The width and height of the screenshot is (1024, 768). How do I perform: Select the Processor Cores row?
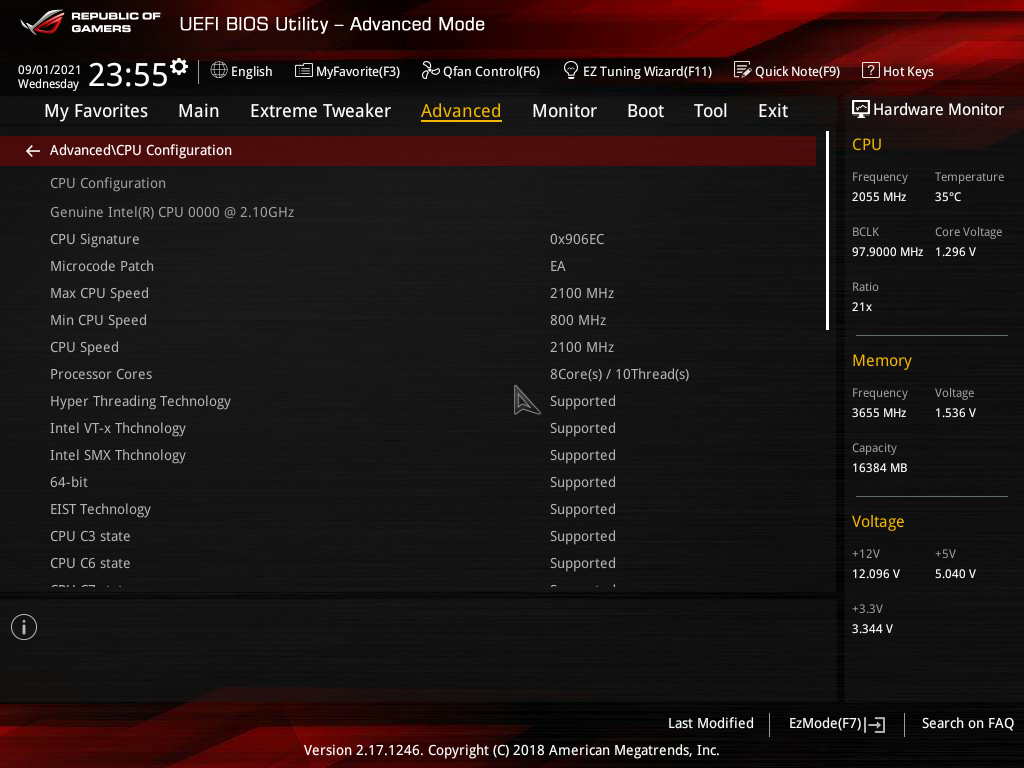[408, 374]
